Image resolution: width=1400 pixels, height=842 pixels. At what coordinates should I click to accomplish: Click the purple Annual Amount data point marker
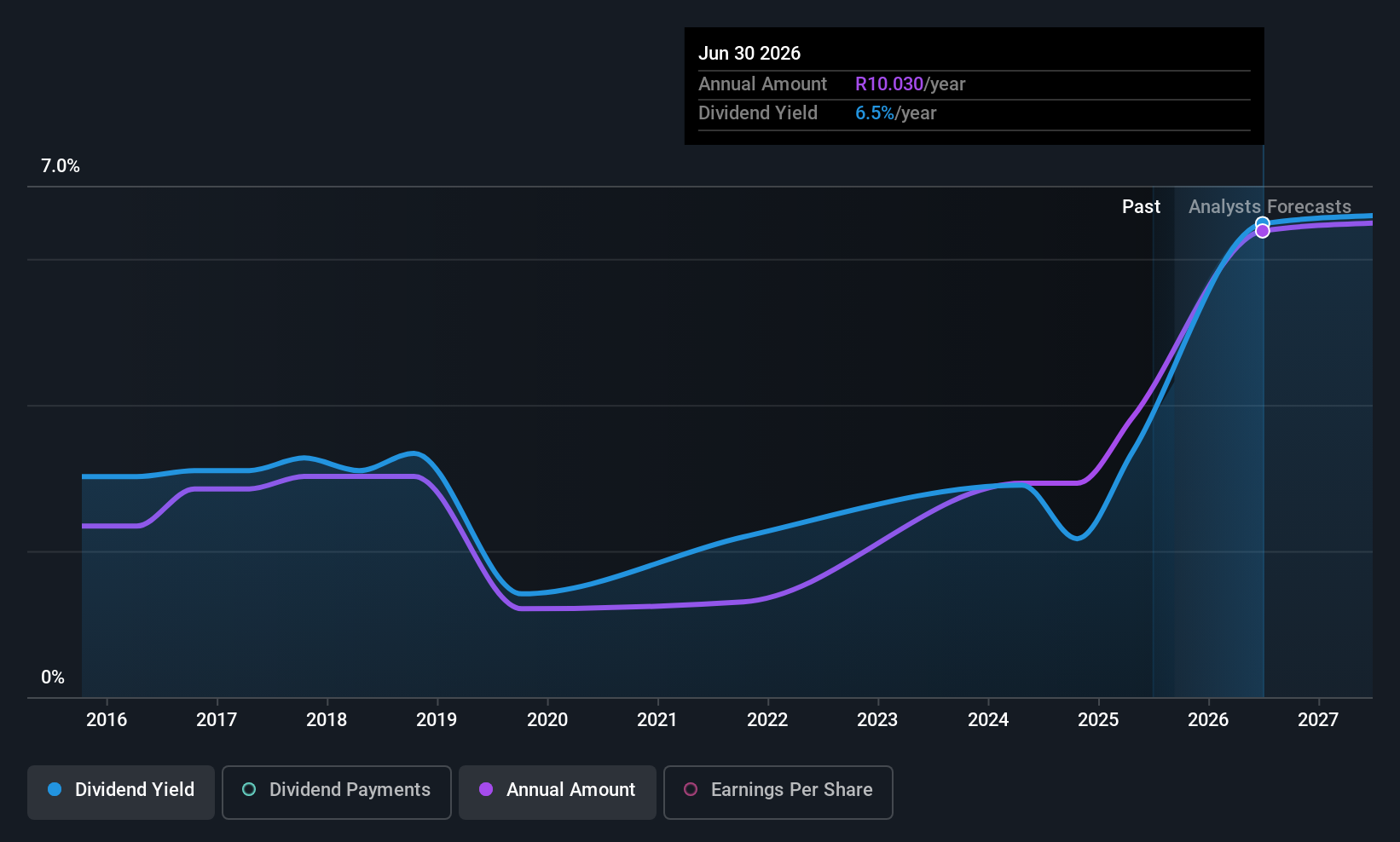click(1263, 231)
